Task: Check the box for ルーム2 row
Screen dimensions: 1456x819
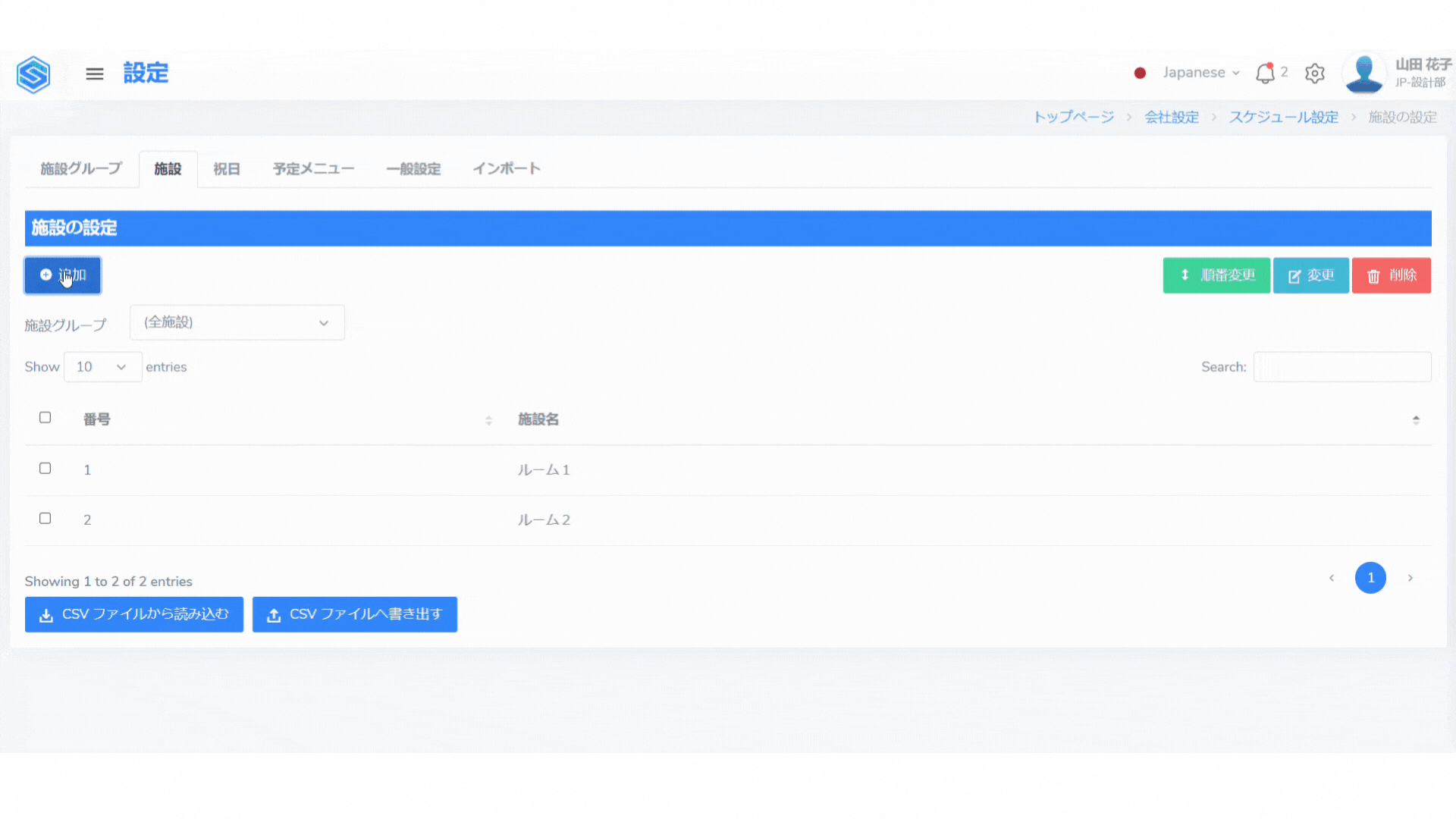Action: pos(45,519)
